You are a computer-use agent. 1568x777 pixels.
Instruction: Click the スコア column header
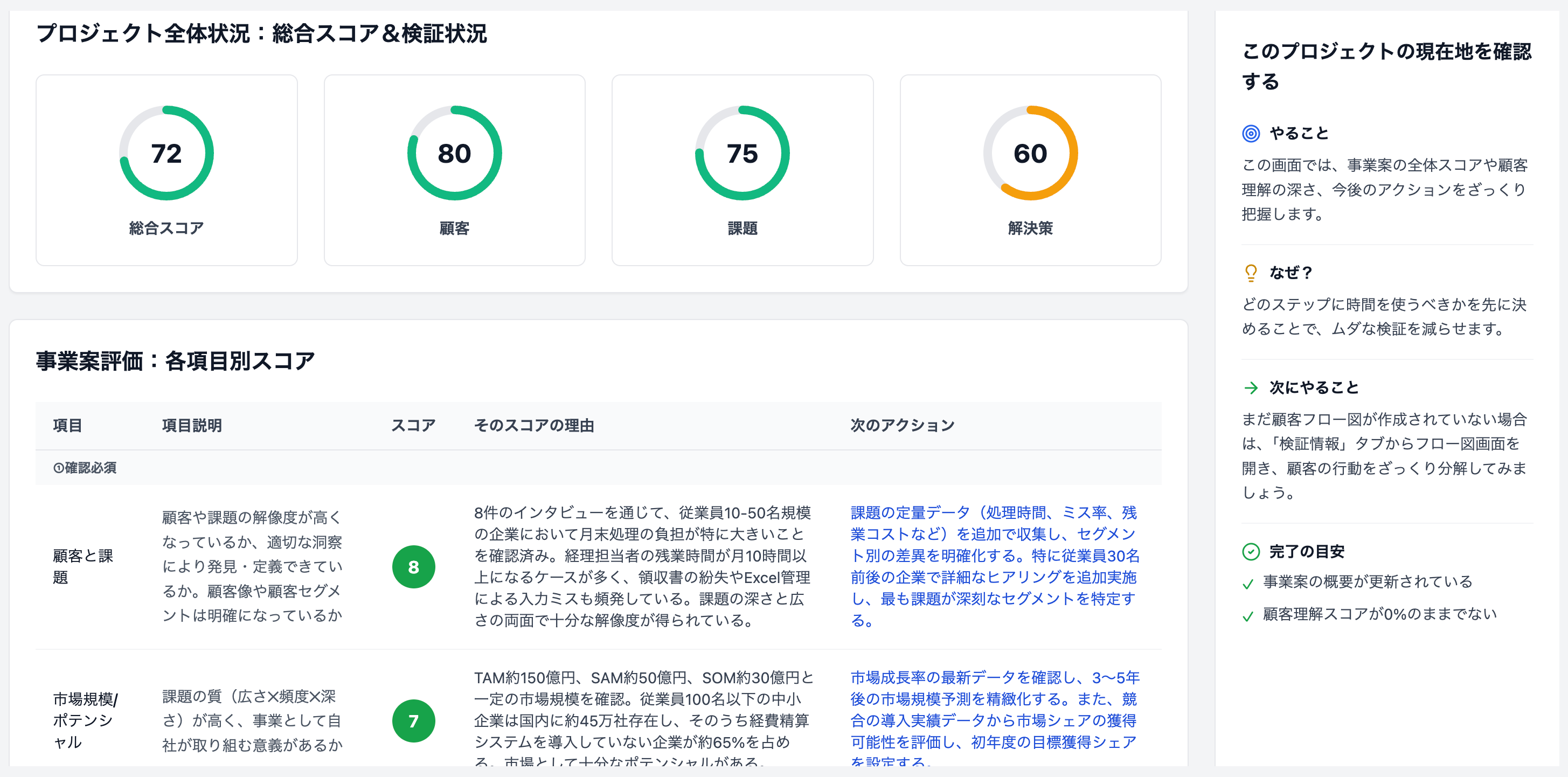tap(413, 426)
